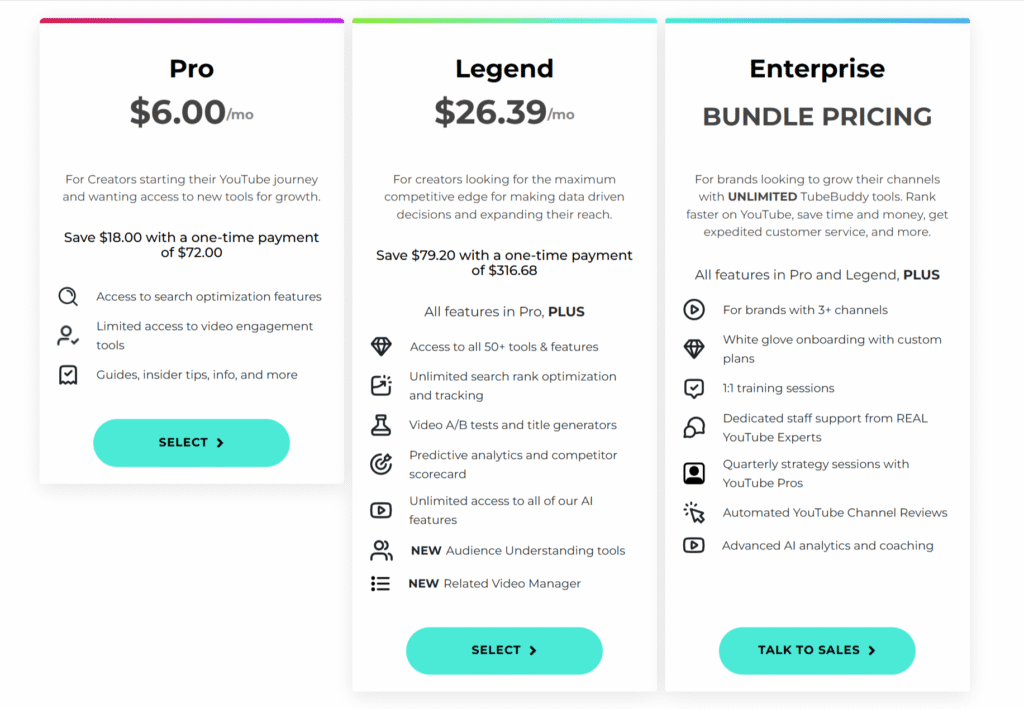Image resolution: width=1024 pixels, height=709 pixels.
Task: Click the checkmark chat icon for training sessions
Action: point(694,388)
